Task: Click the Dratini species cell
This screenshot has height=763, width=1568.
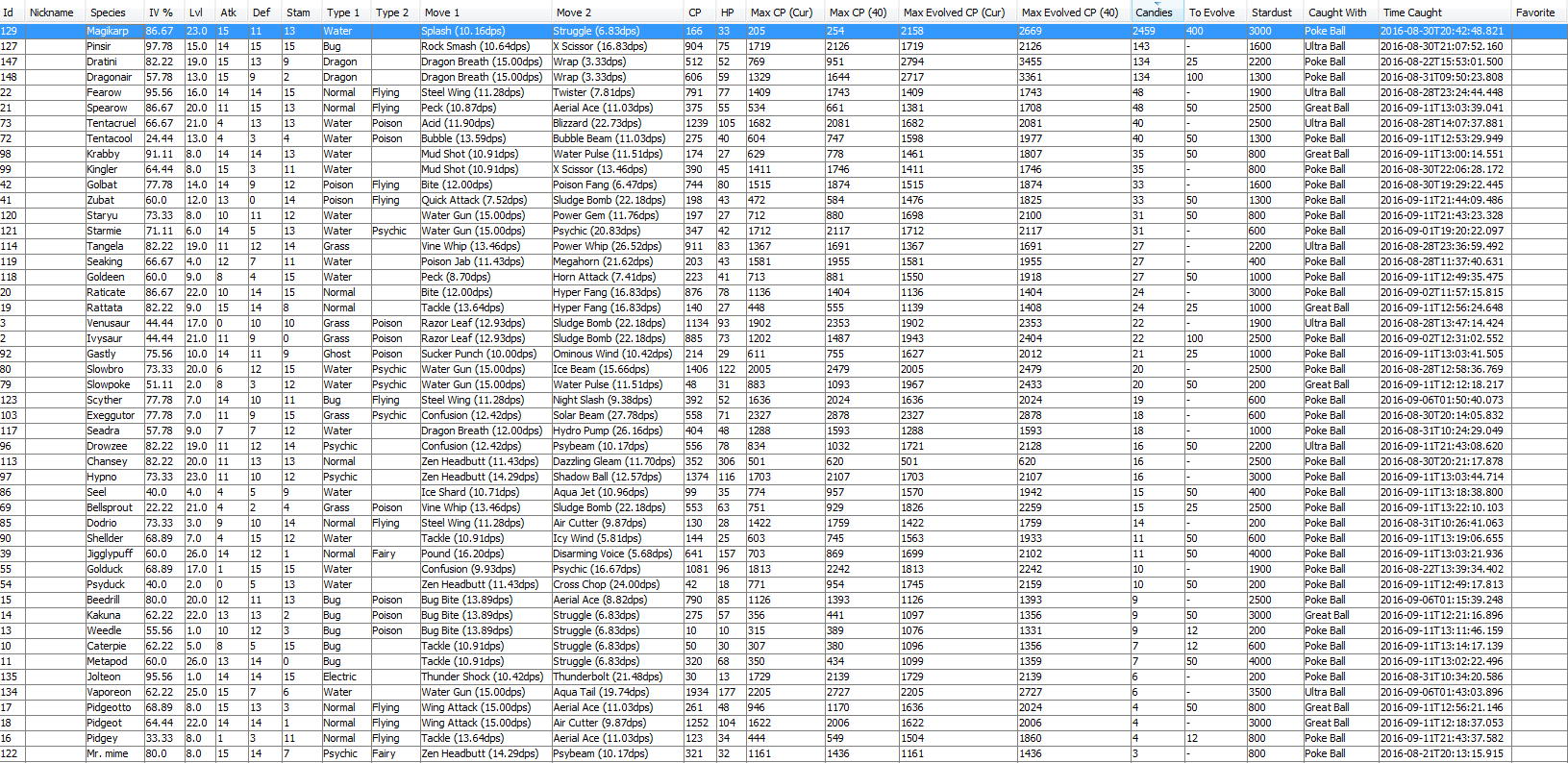Action: tap(113, 62)
